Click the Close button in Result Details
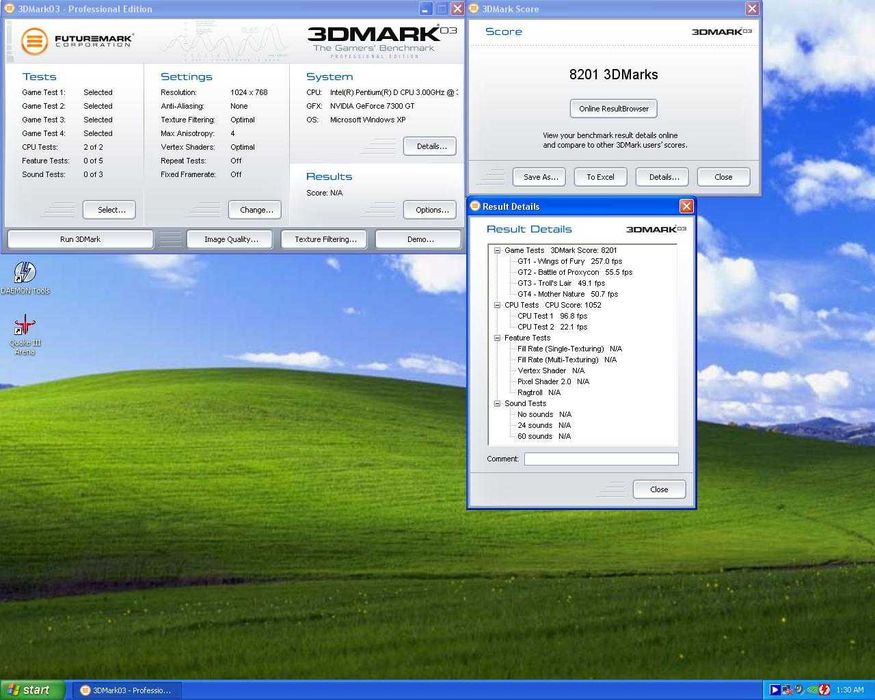The width and height of the screenshot is (875, 700). (x=659, y=490)
